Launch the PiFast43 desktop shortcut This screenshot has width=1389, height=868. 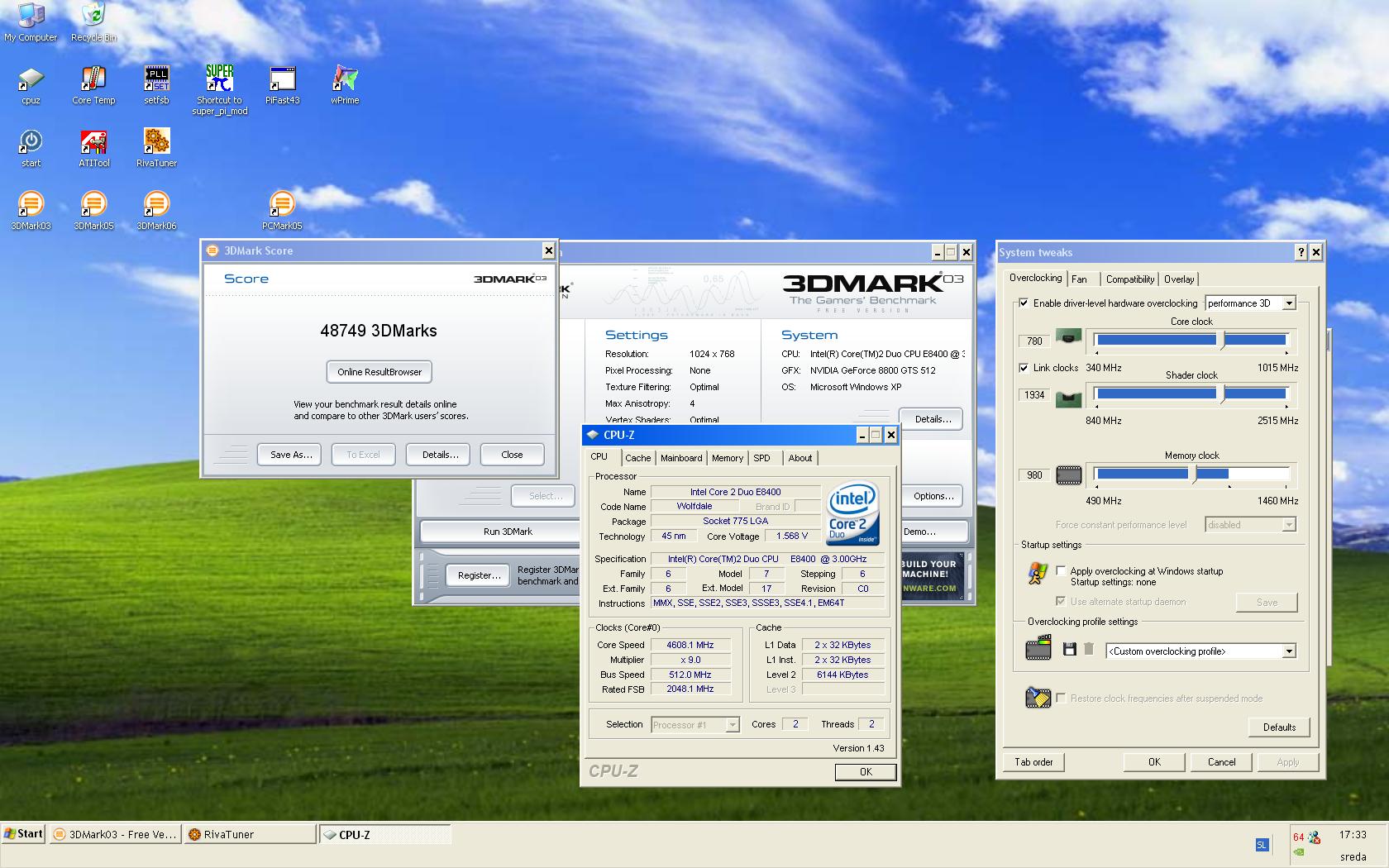tap(282, 86)
